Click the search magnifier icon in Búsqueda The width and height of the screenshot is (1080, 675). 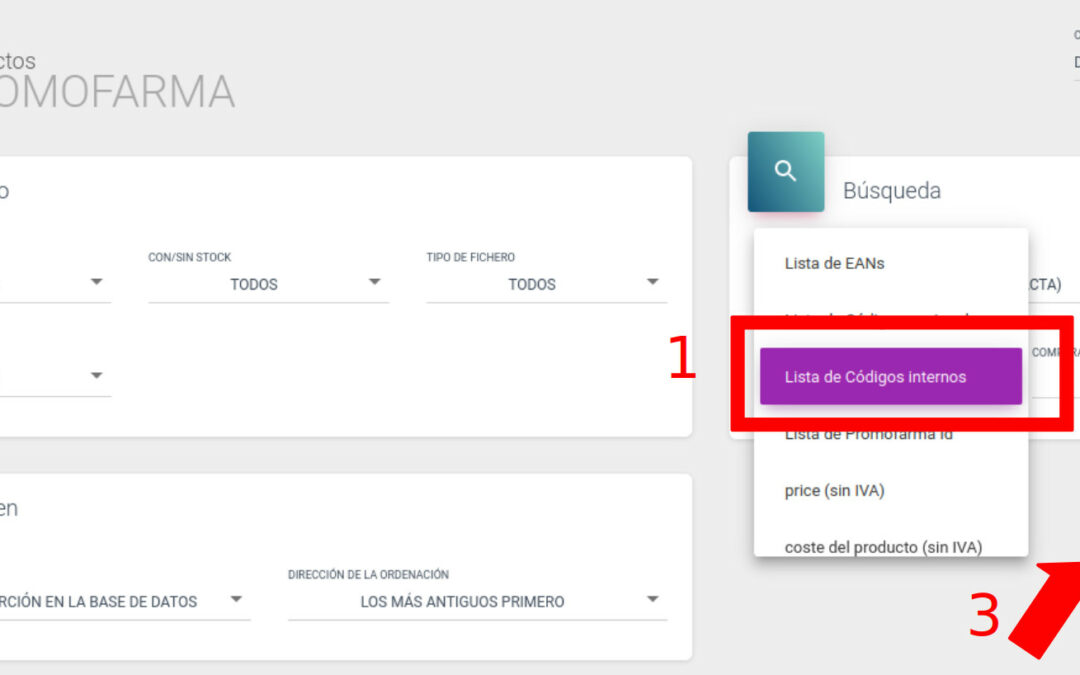[785, 171]
